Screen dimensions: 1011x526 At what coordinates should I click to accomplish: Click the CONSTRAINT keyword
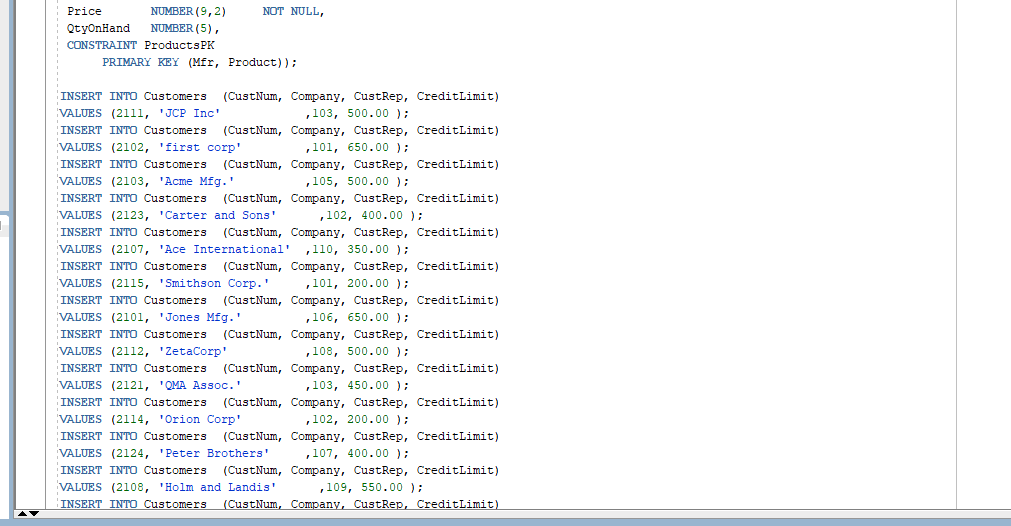[x=102, y=45]
